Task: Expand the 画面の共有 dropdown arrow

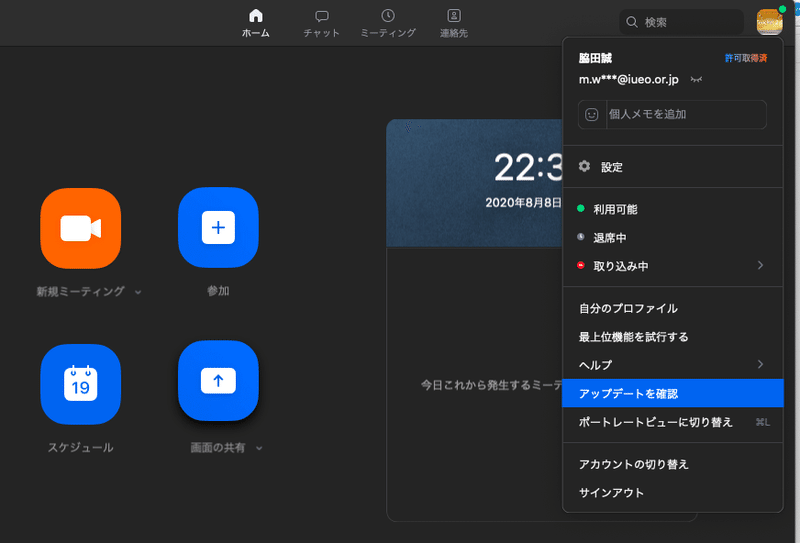Action: (259, 448)
